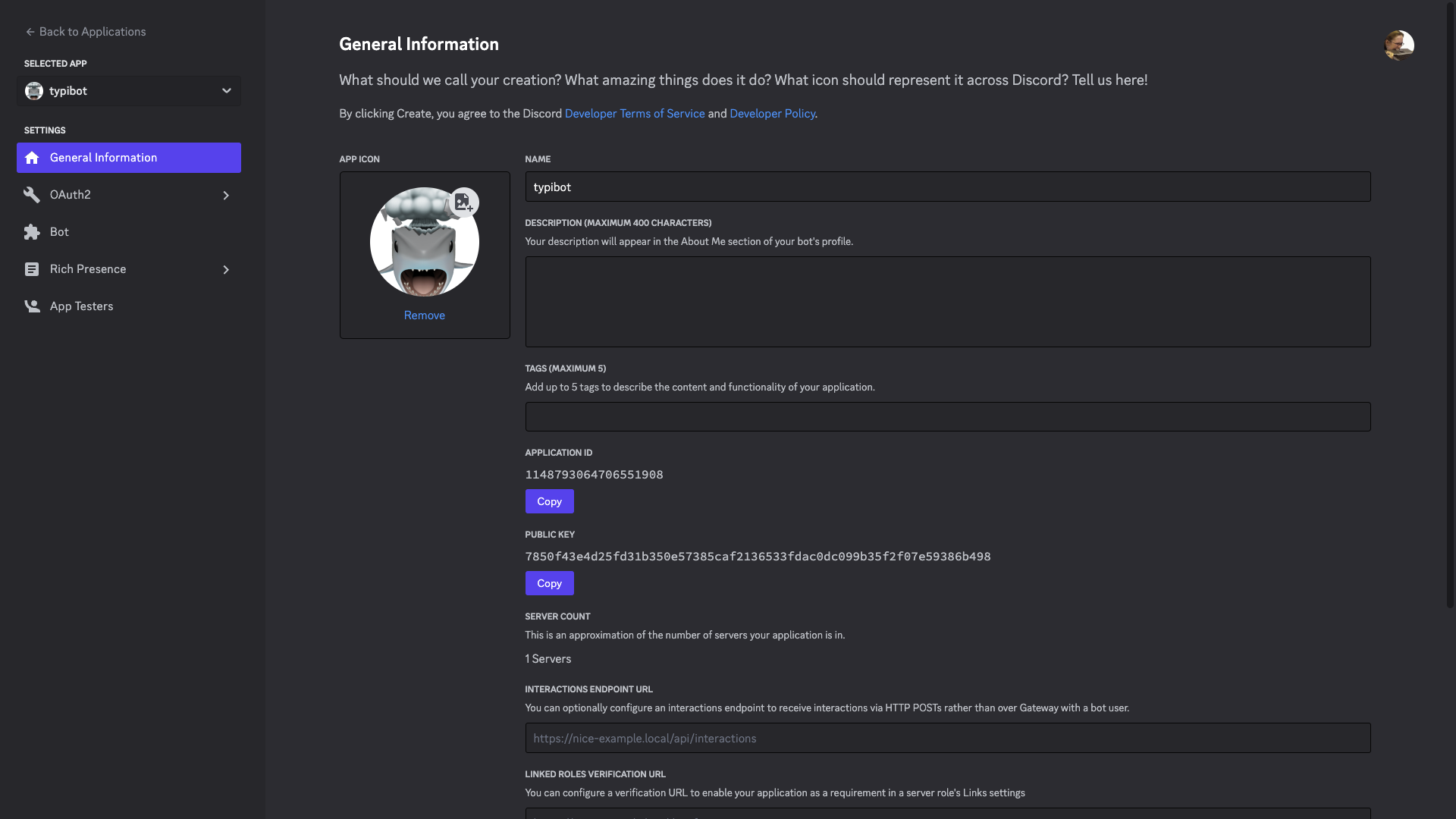Image resolution: width=1456 pixels, height=819 pixels.
Task: Open the Developer Terms of Service link
Action: coord(635,114)
